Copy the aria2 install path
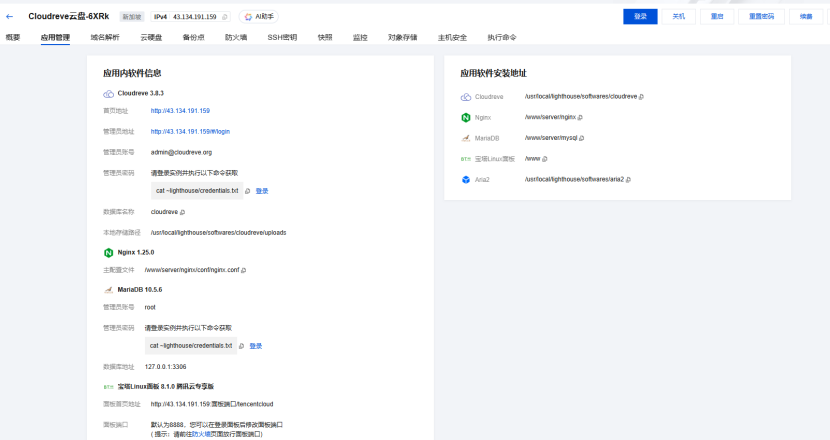This screenshot has width=830, height=440. [x=628, y=179]
